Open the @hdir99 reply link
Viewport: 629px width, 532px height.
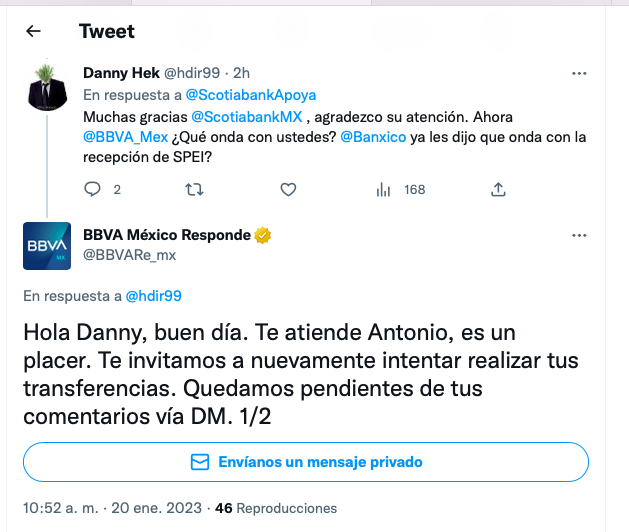point(154,296)
